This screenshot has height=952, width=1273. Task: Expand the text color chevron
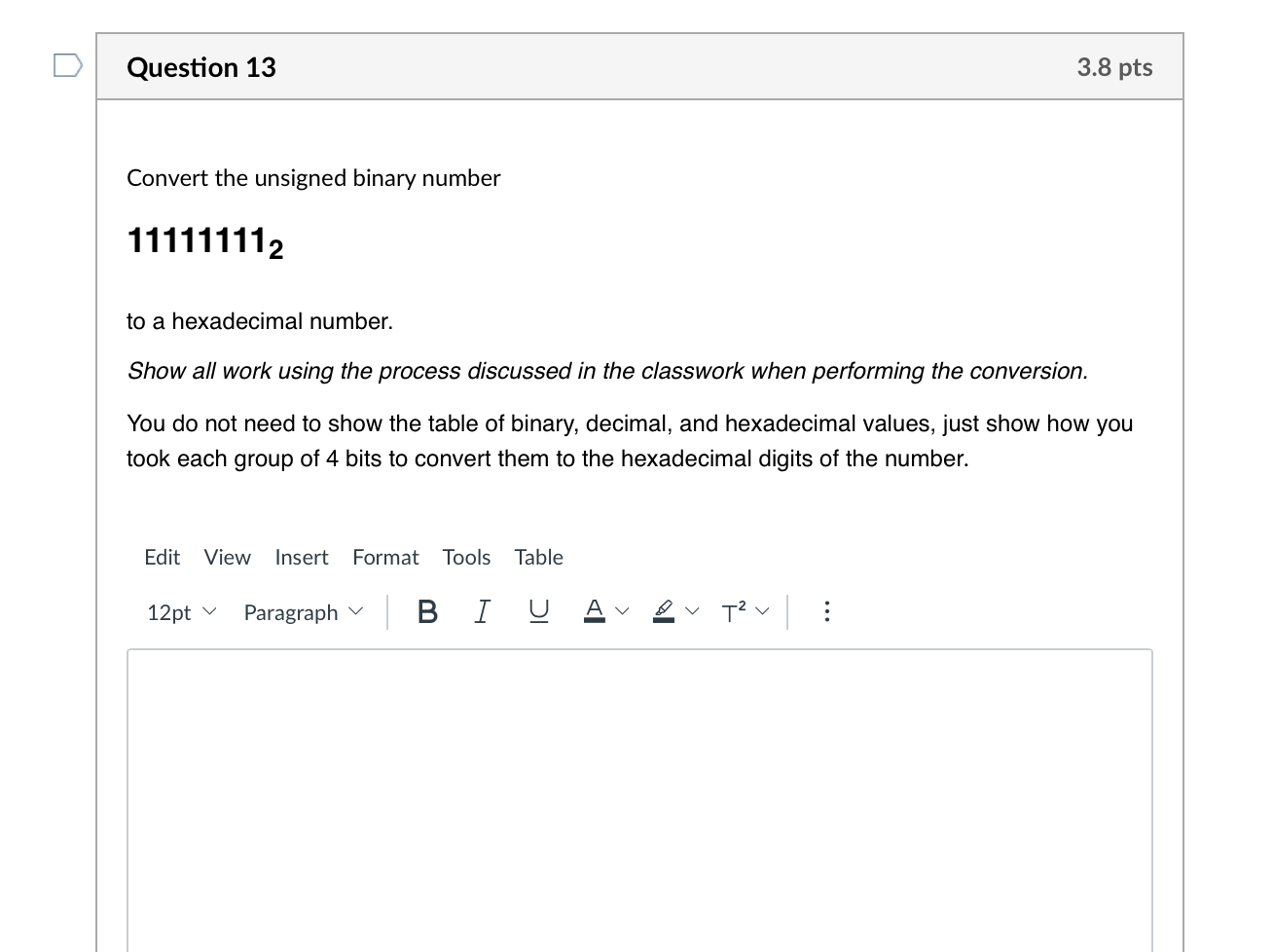[x=623, y=611]
